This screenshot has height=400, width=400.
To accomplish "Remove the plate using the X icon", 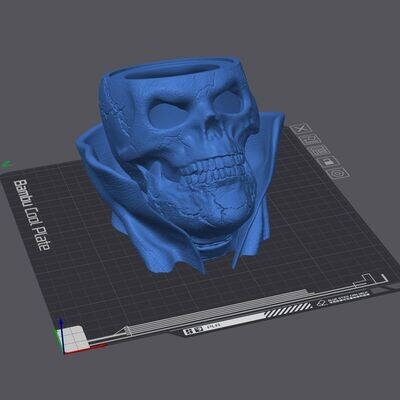I will click(x=300, y=128).
